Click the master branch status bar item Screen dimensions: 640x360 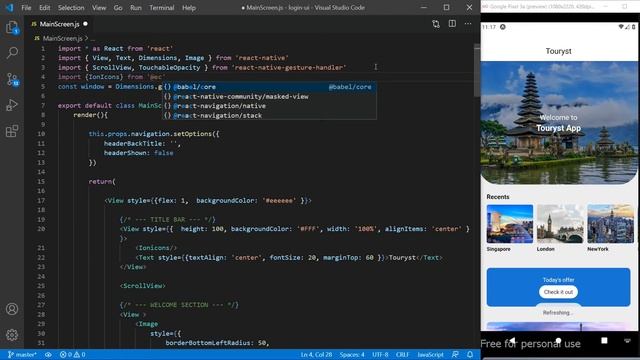click(22, 355)
